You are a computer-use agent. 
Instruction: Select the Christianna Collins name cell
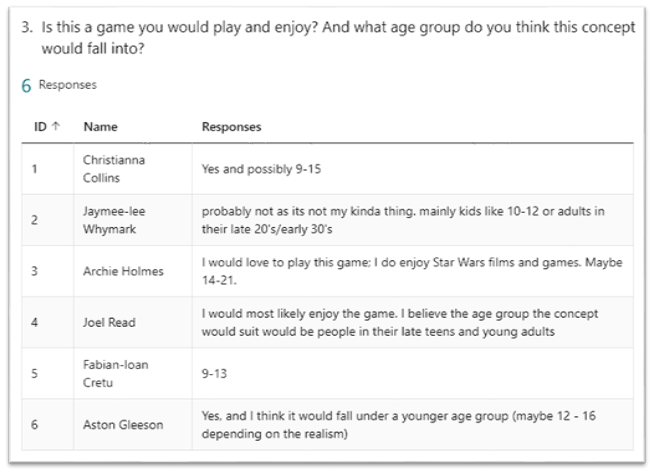pyautogui.click(x=113, y=169)
